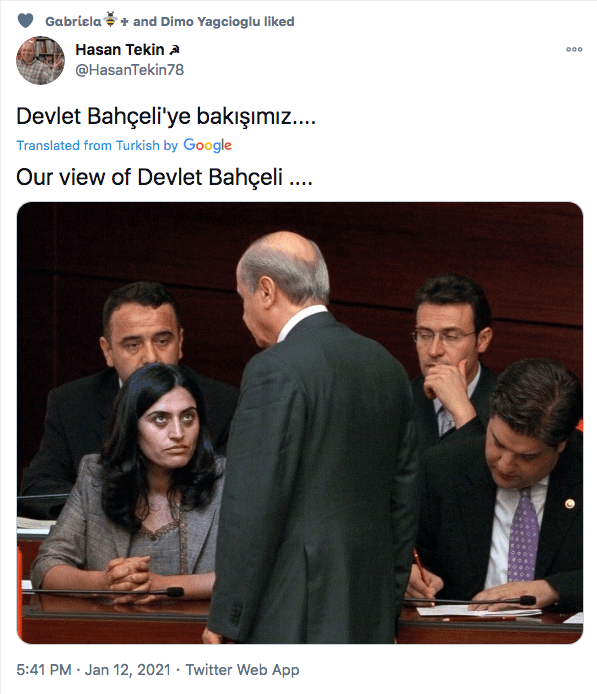Viewport: 597px width, 694px height.
Task: Click the word liked in the header line
Action: point(279,21)
